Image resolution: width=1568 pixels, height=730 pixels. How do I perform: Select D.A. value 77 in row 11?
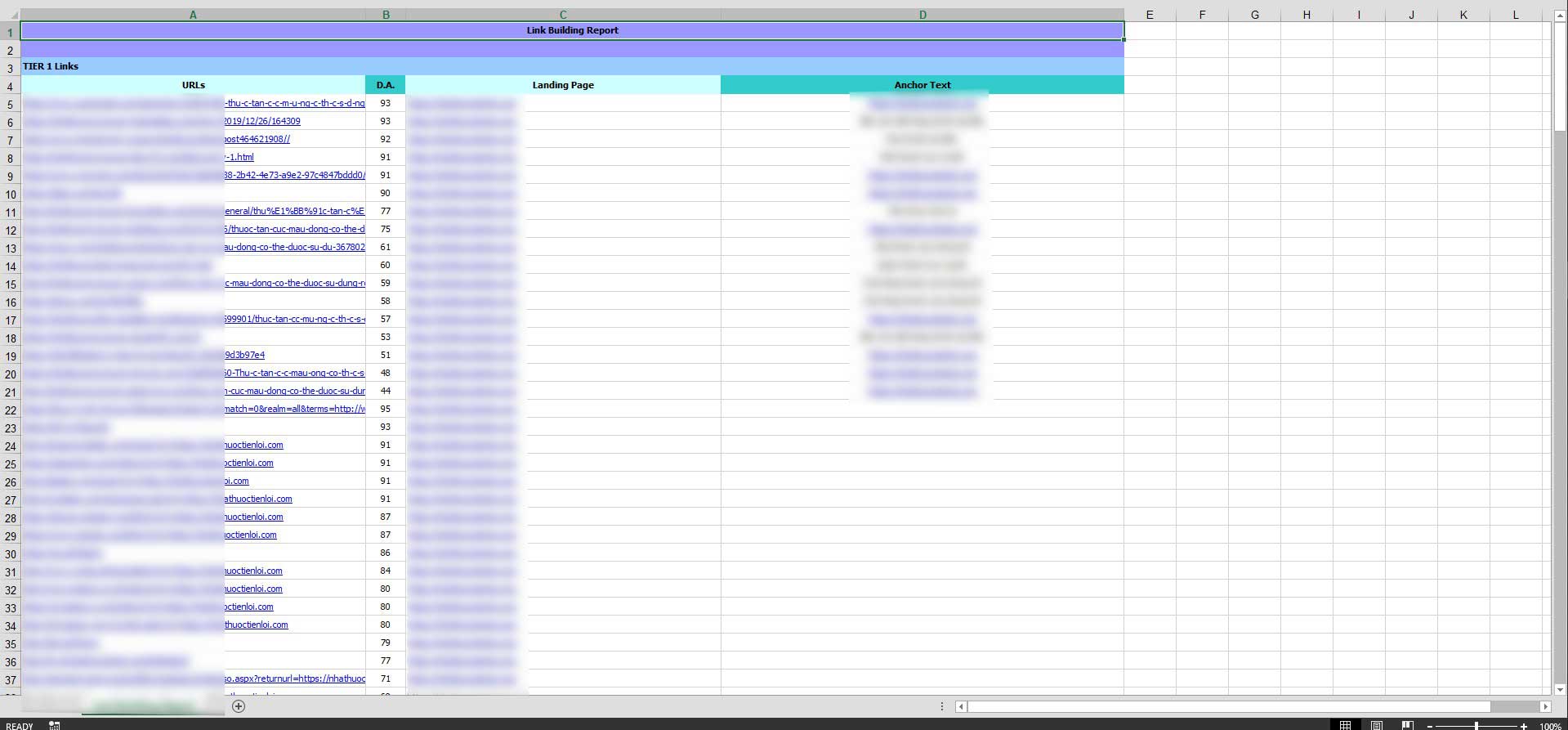(x=386, y=211)
